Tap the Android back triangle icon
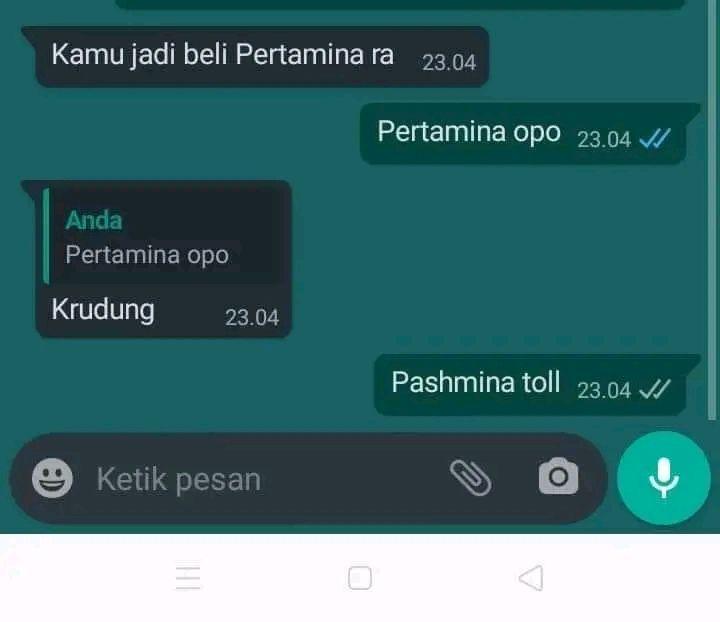Screen dimensions: 720x622 [x=531, y=577]
